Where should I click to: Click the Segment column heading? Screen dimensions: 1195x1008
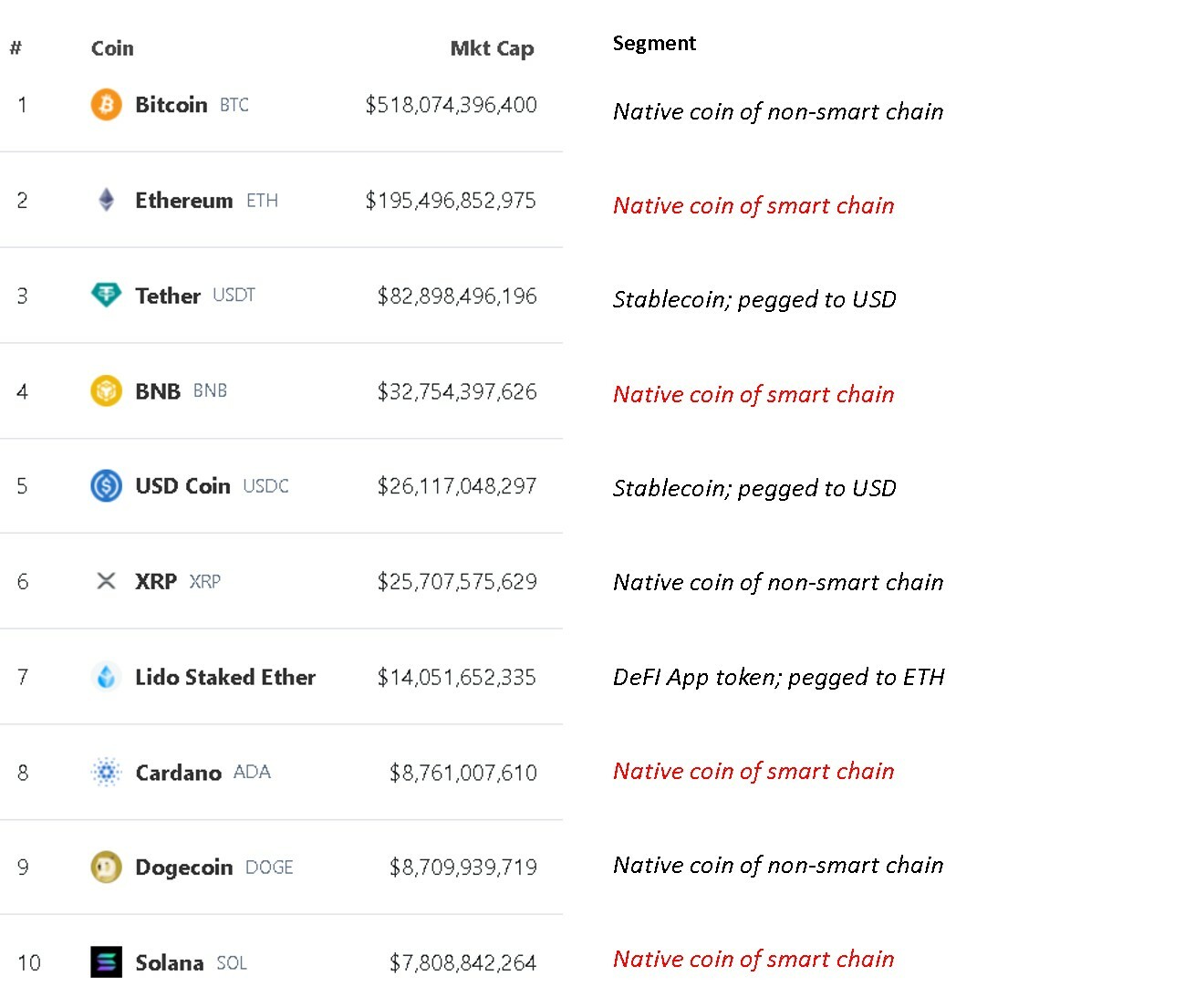654,44
